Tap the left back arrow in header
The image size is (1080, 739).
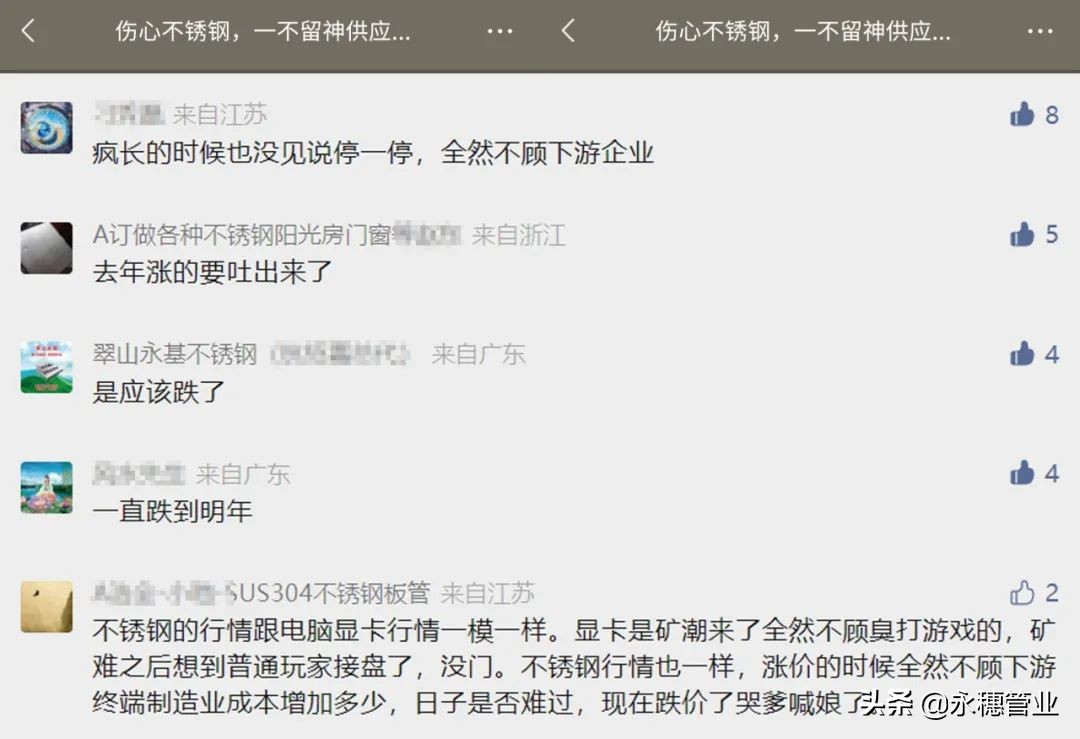tap(28, 31)
